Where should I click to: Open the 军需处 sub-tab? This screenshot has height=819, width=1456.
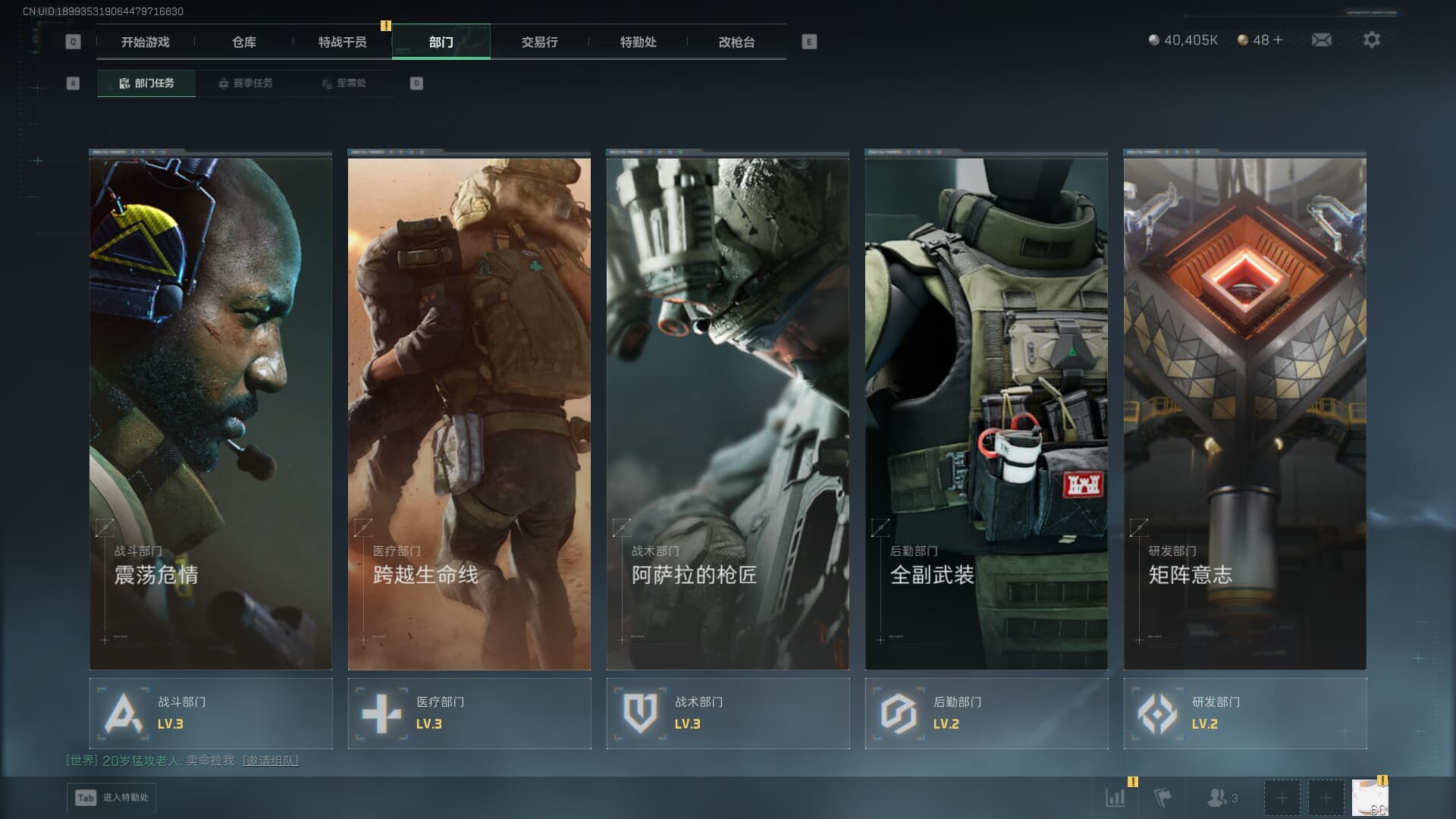point(344,83)
